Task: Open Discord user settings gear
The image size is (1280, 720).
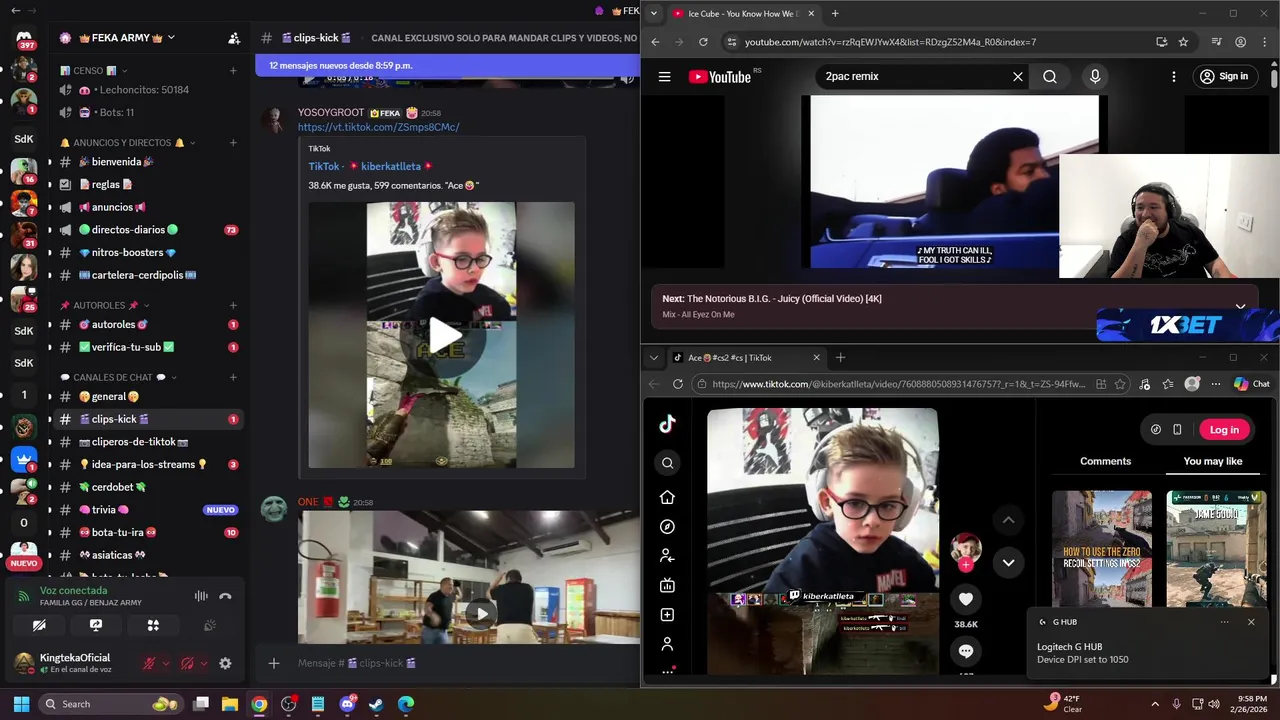Action: 225,663
